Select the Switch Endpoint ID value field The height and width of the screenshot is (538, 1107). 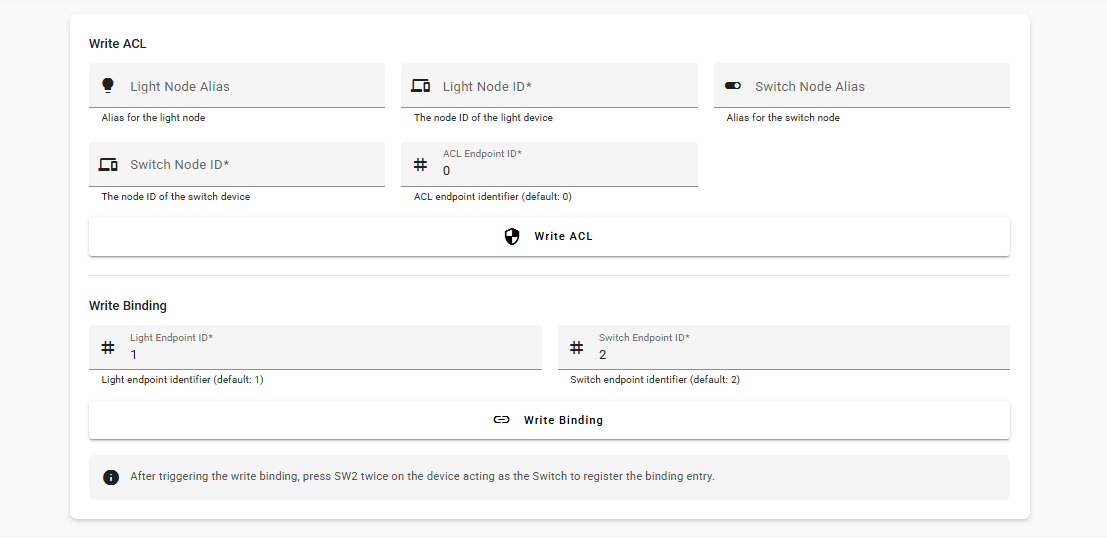pos(784,347)
